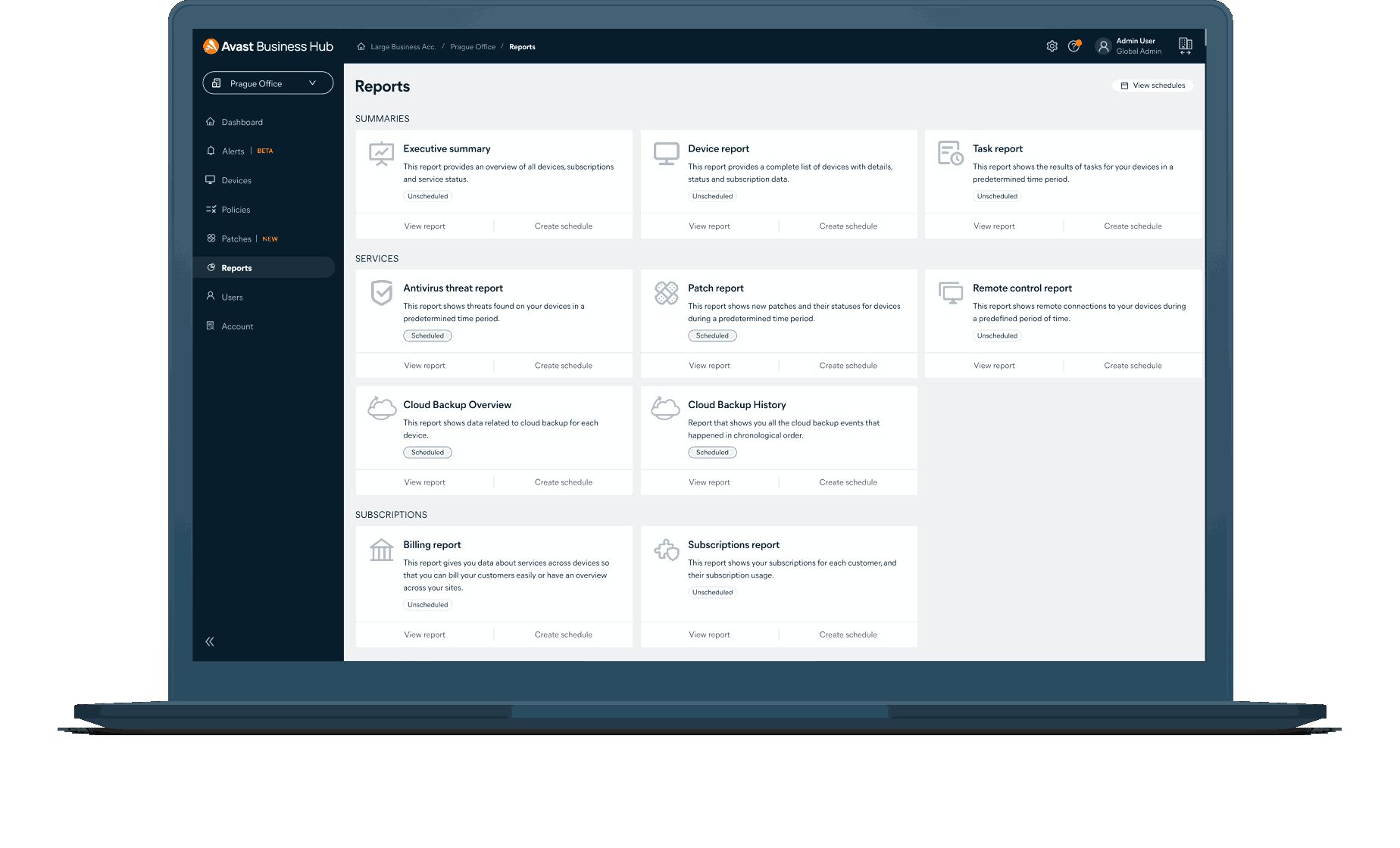The image size is (1400, 848).
Task: View report for Billing report
Action: tap(424, 634)
